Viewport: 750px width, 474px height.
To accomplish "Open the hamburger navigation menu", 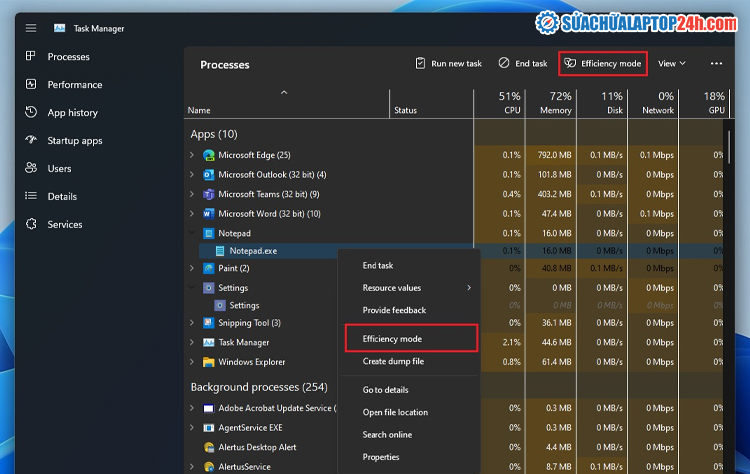I will click(x=31, y=28).
